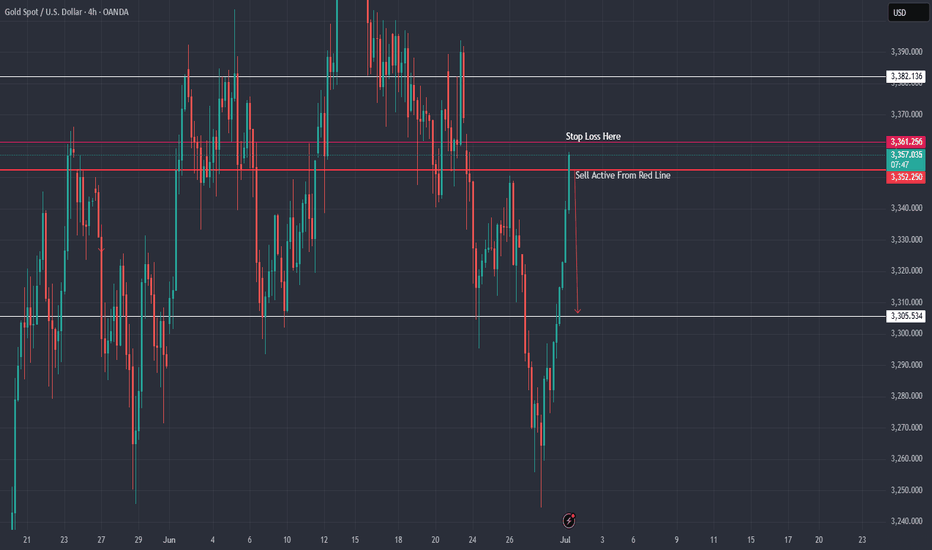The height and width of the screenshot is (550, 932).
Task: Click the 18 date label on time axis
Action: coord(398,540)
